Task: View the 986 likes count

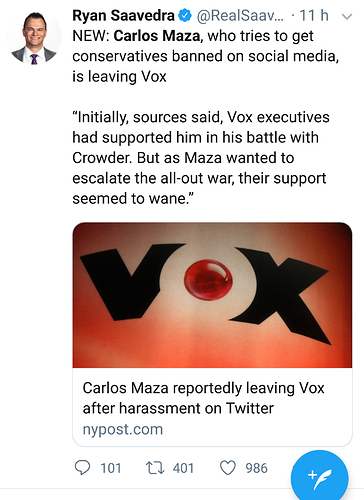Action: (x=256, y=468)
